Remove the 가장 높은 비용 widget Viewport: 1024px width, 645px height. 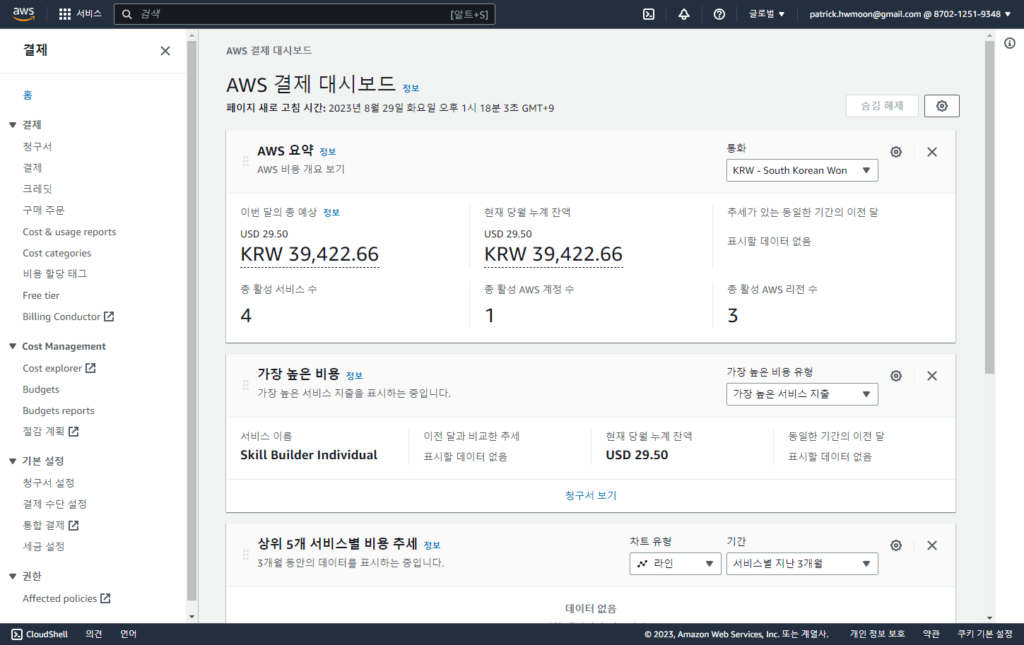click(932, 376)
